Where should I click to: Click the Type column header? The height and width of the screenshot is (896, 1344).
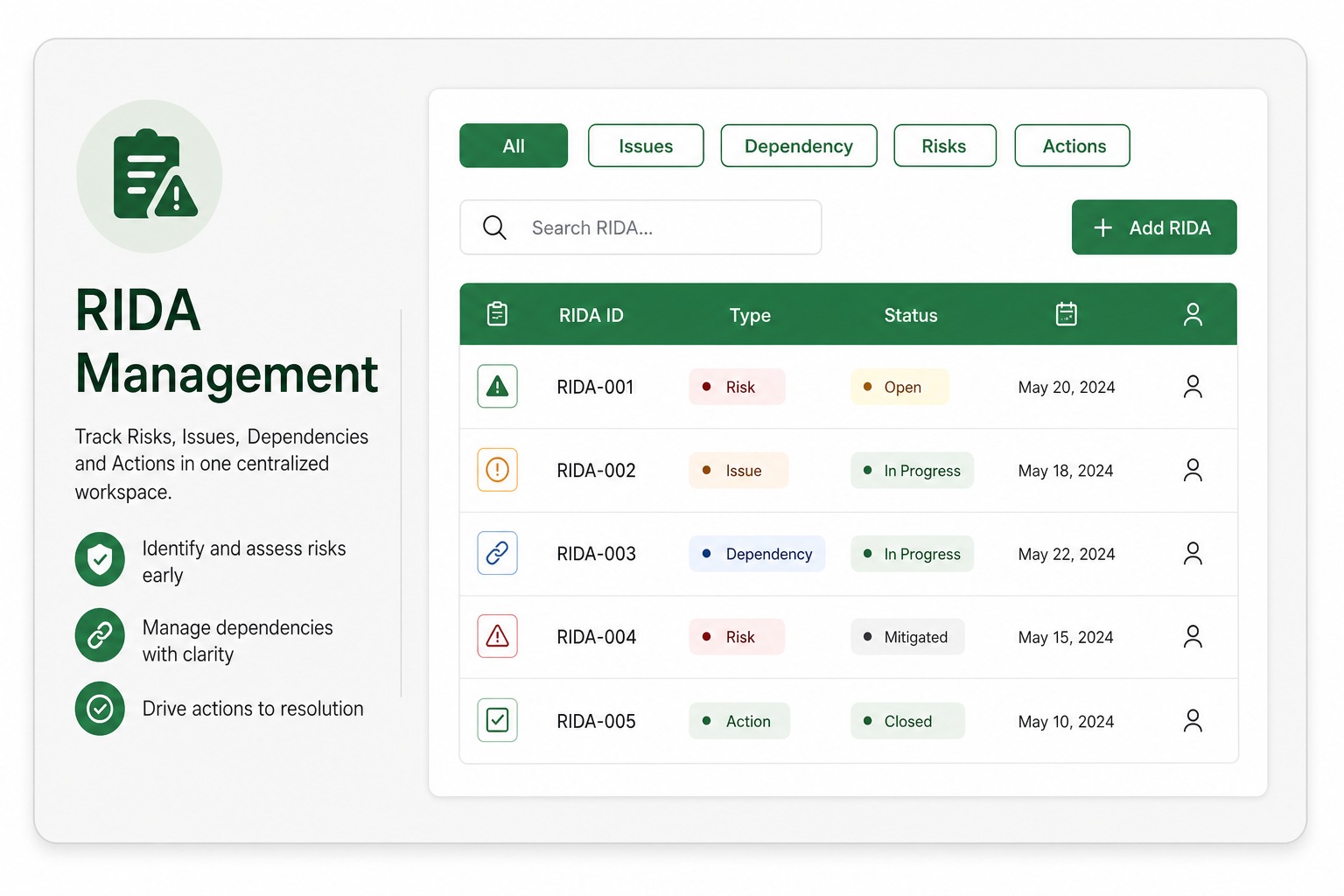(x=750, y=315)
